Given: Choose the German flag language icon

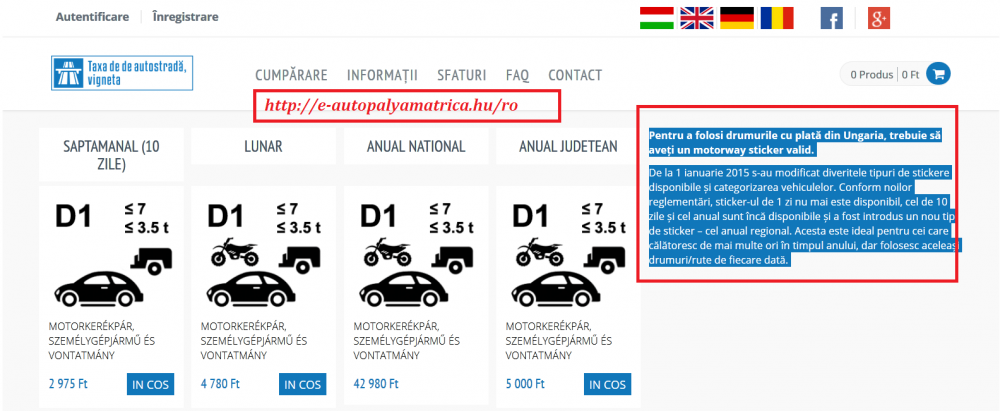Looking at the screenshot, I should 736,17.
